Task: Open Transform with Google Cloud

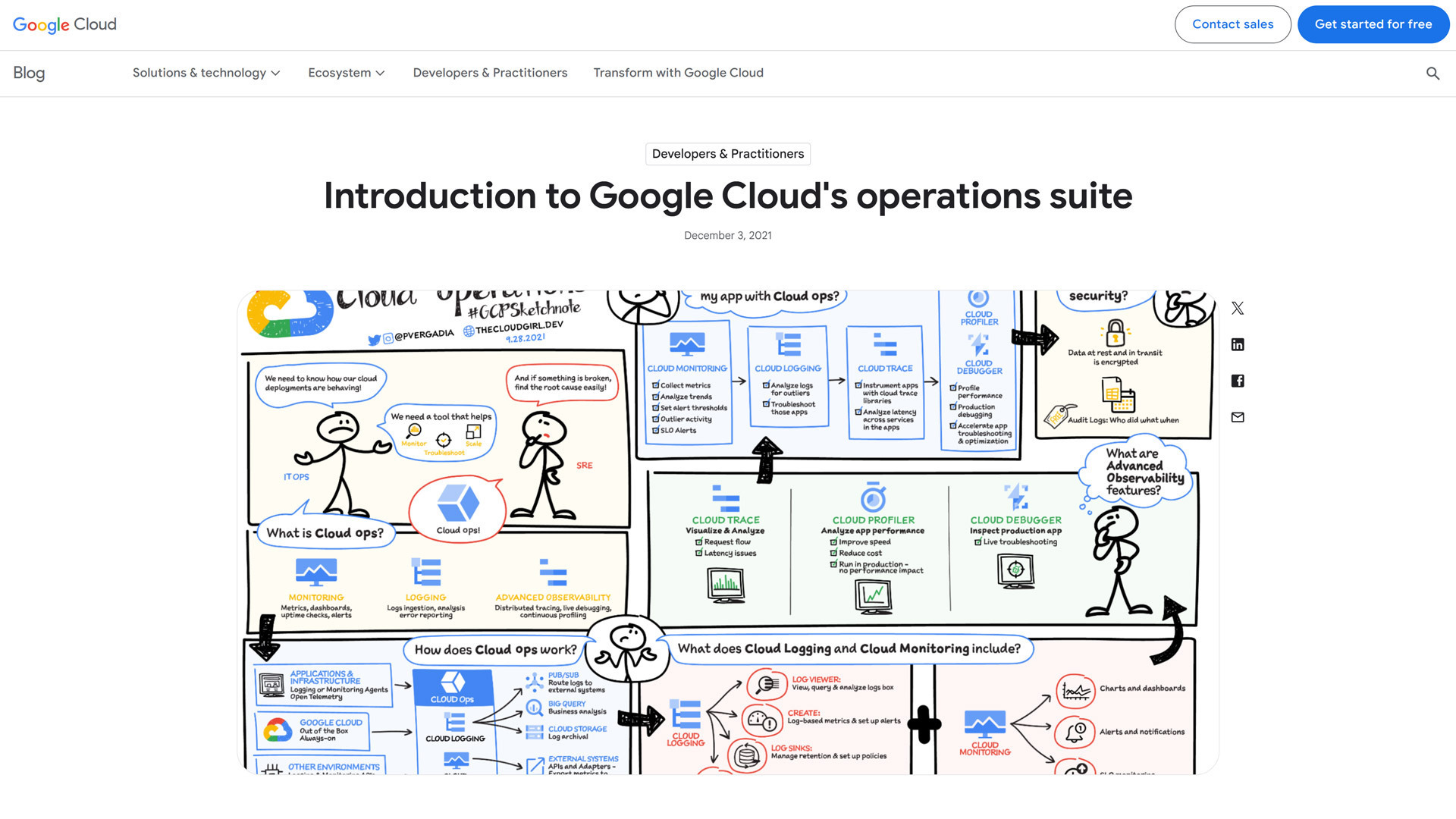Action: coord(678,73)
